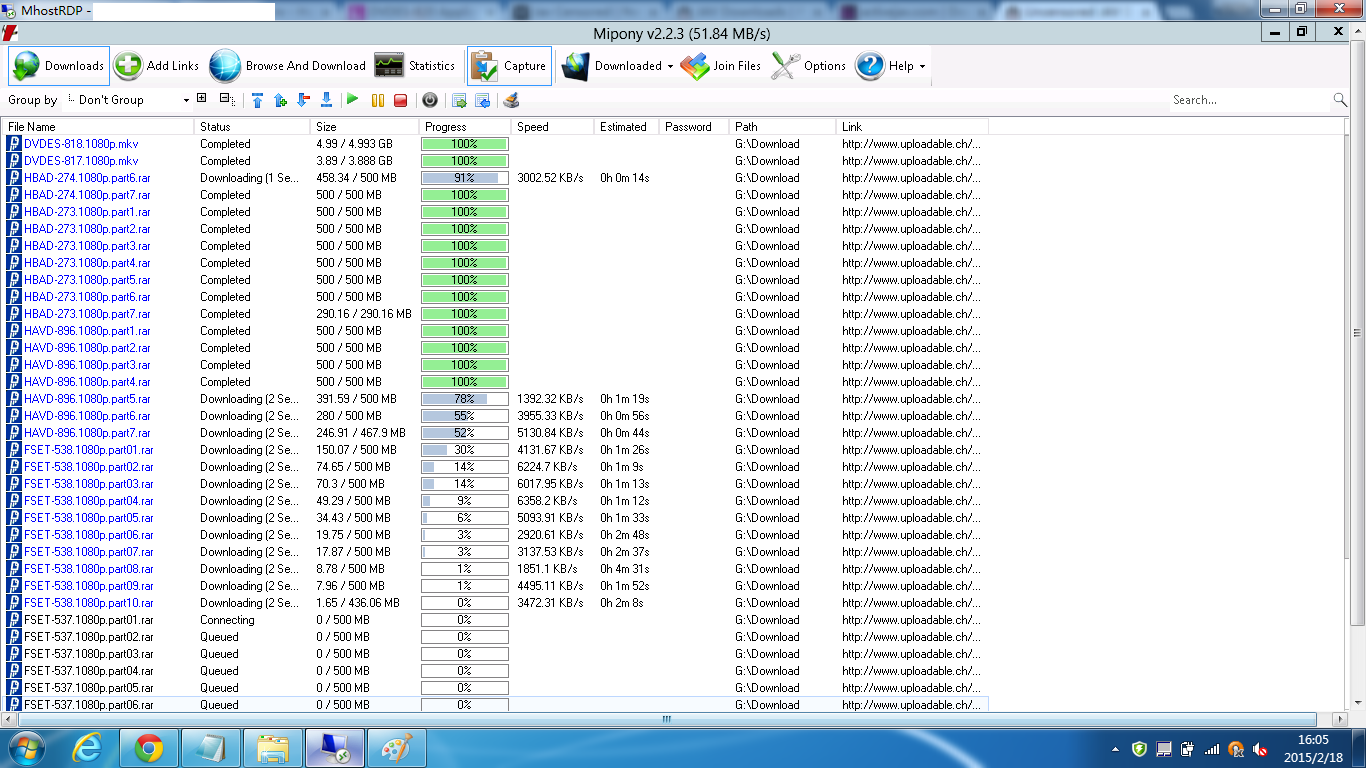
Task: Open the Statistics view
Action: (415, 66)
